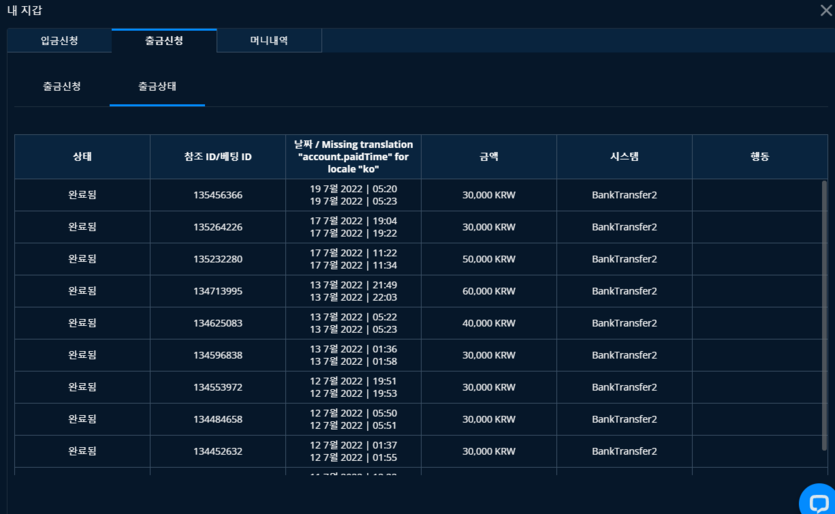
Task: Click 30,000 KRW in row 134596838
Action: [489, 355]
